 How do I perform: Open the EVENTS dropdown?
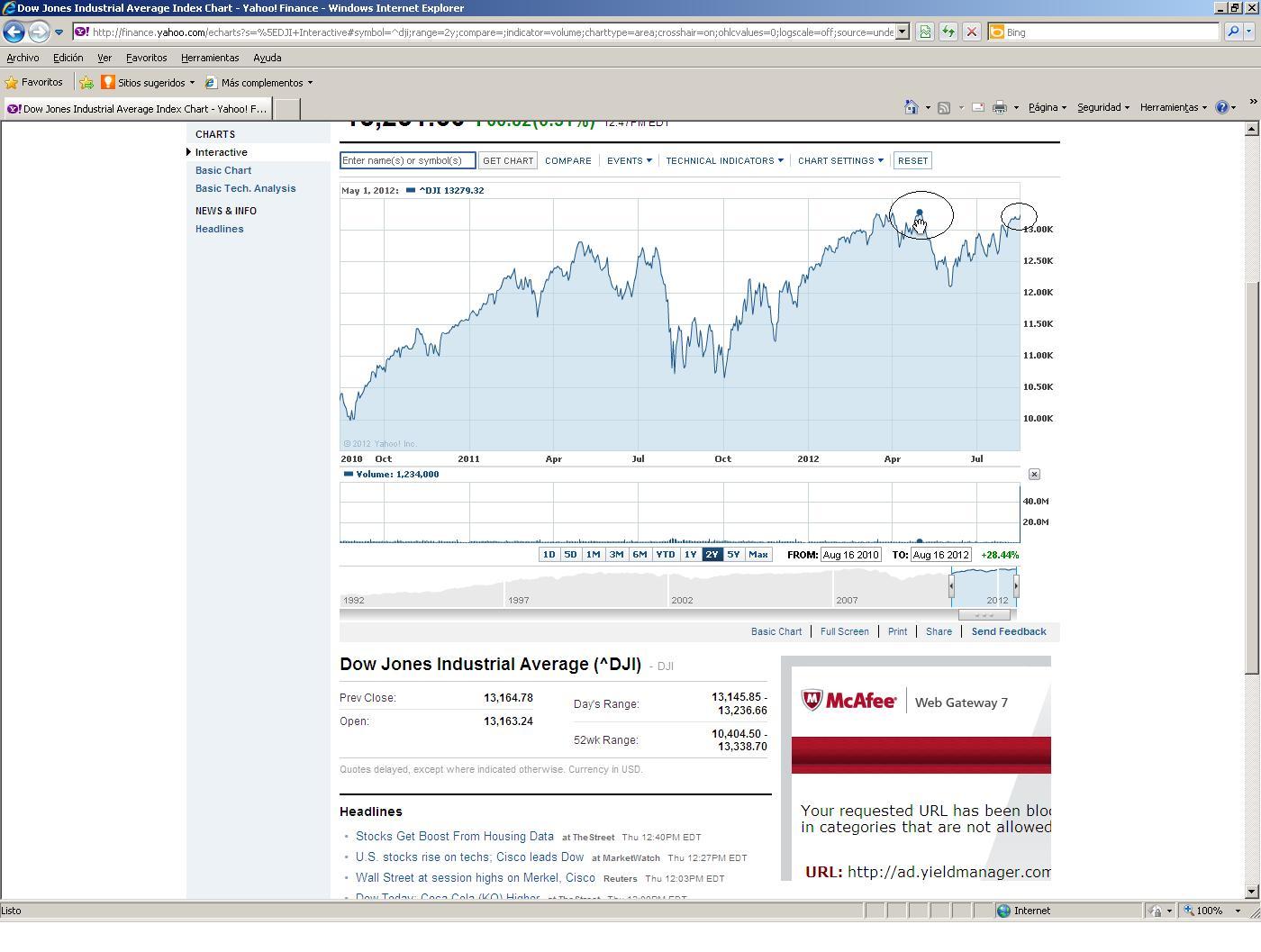coord(629,160)
